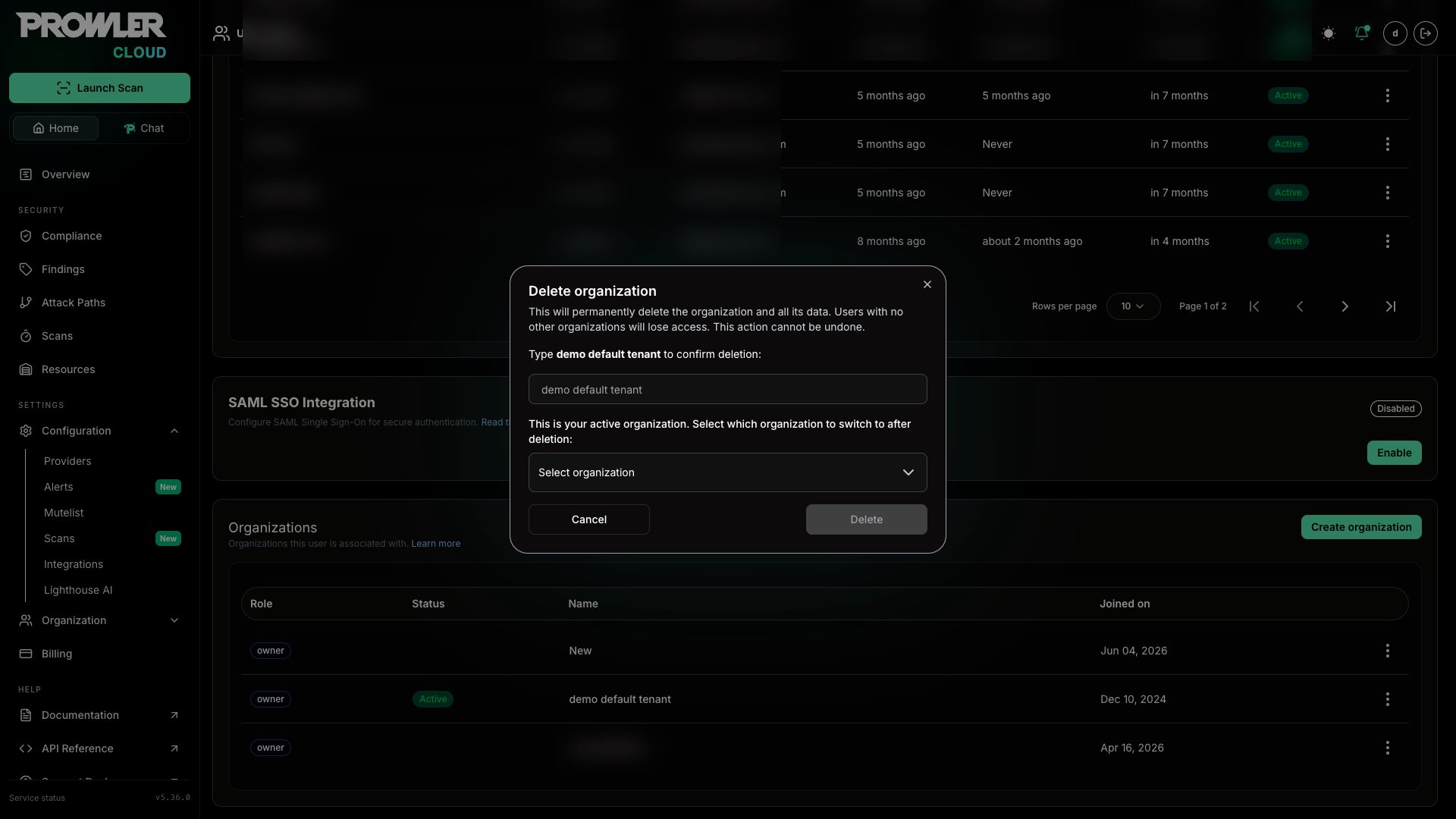The height and width of the screenshot is (819, 1456).
Task: Enable SAML SSO Integration
Action: (1394, 453)
